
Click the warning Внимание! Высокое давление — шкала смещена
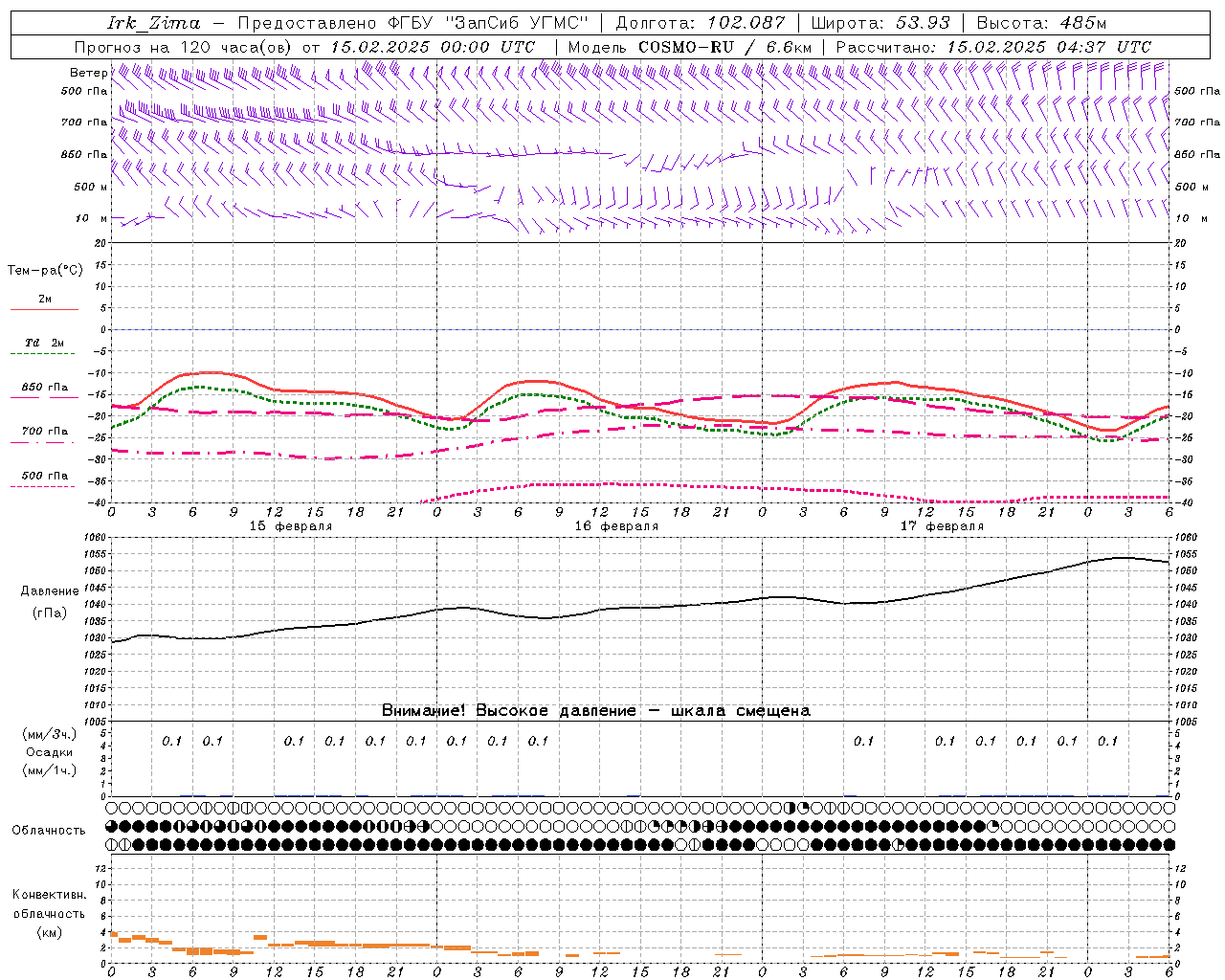tap(596, 711)
